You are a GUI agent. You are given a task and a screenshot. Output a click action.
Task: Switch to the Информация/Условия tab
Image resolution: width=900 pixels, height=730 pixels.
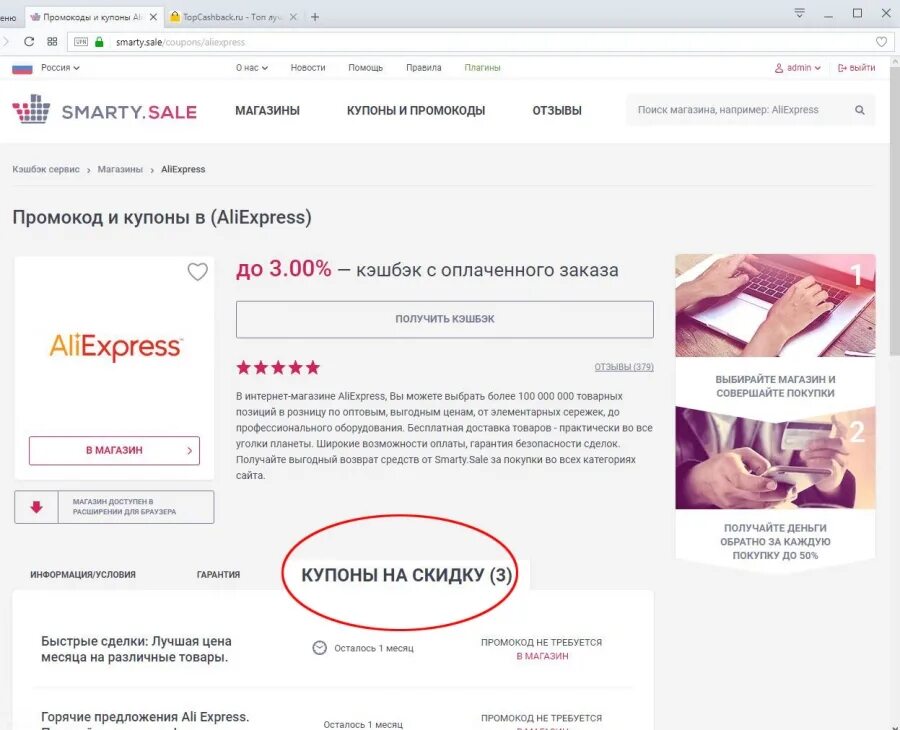83,574
